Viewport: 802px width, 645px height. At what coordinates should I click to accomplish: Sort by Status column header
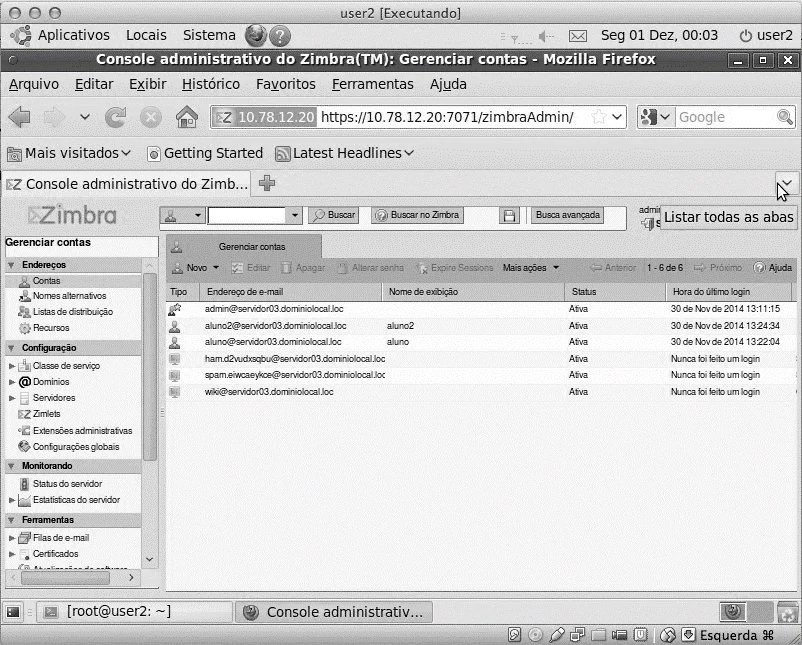(615, 292)
